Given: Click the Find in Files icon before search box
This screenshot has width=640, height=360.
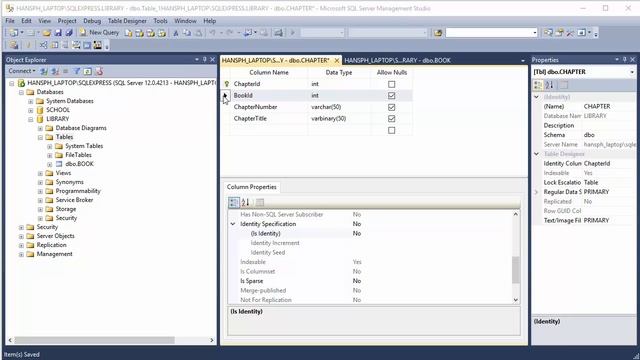Looking at the screenshot, I should tap(438, 33).
